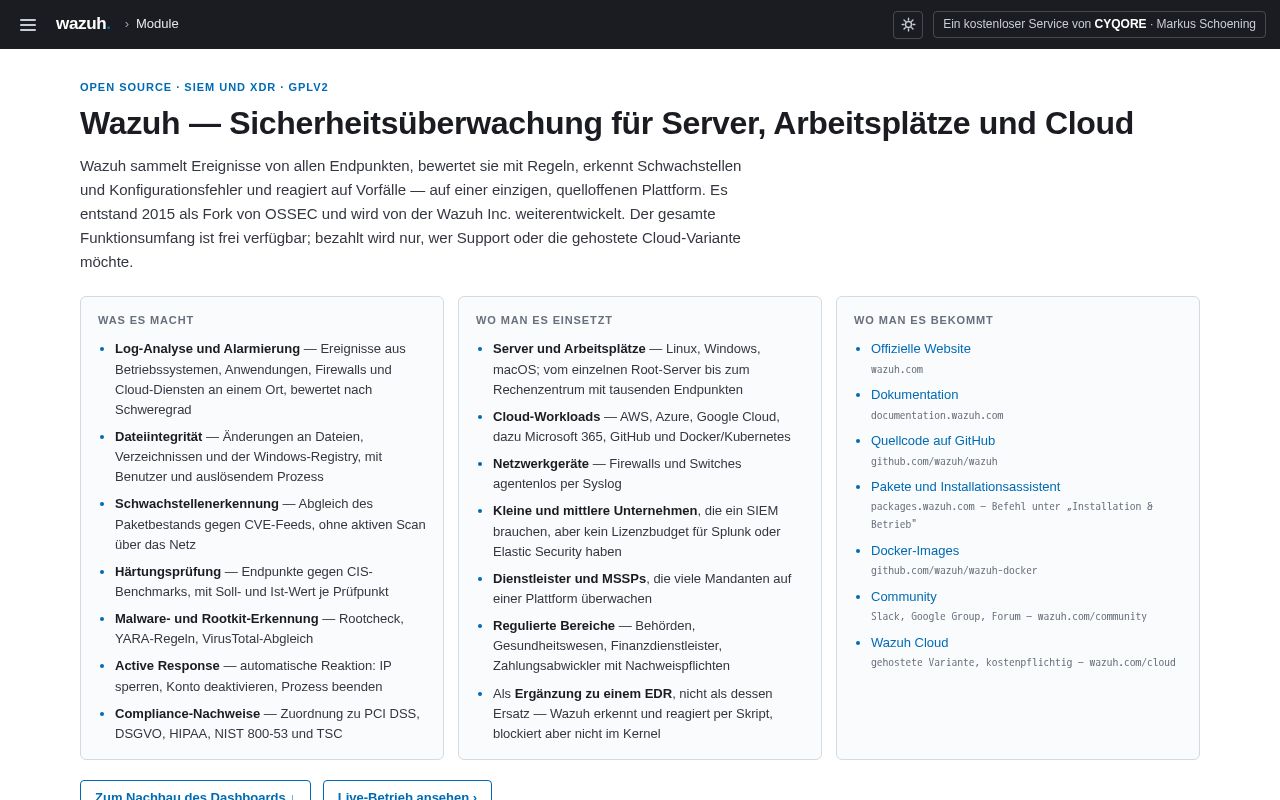Click the 'Netzwerkgeräte' list item
The image size is (1280, 800).
click(x=648, y=474)
